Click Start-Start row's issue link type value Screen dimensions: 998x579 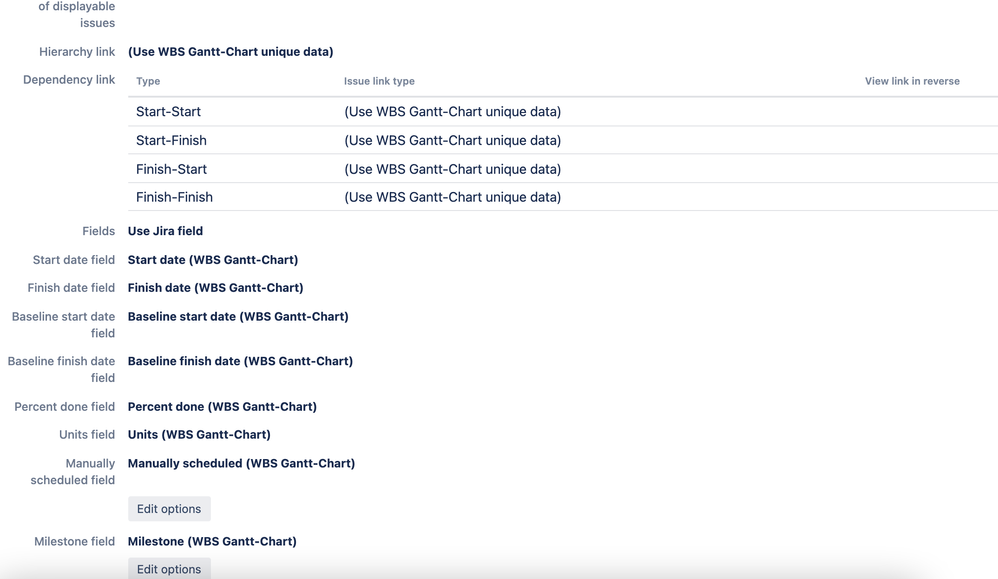453,111
